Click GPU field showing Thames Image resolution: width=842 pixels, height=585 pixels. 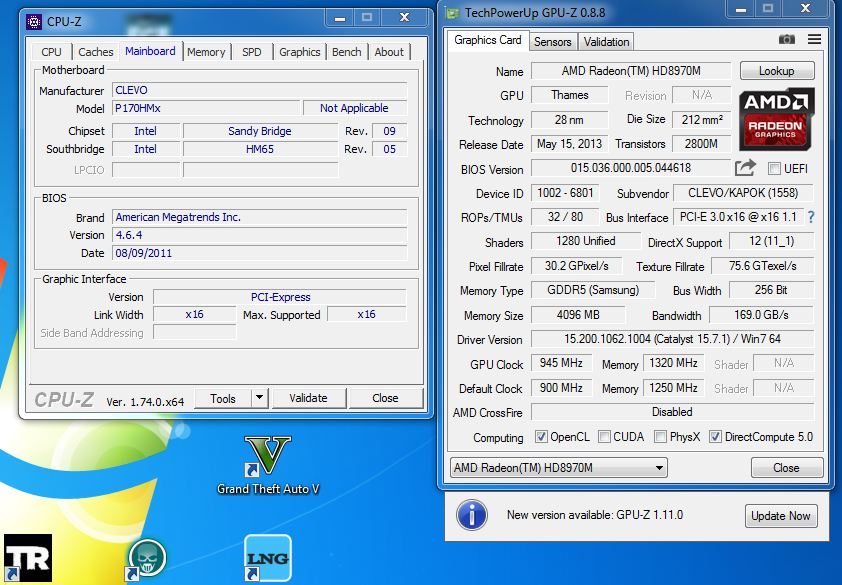click(x=570, y=95)
